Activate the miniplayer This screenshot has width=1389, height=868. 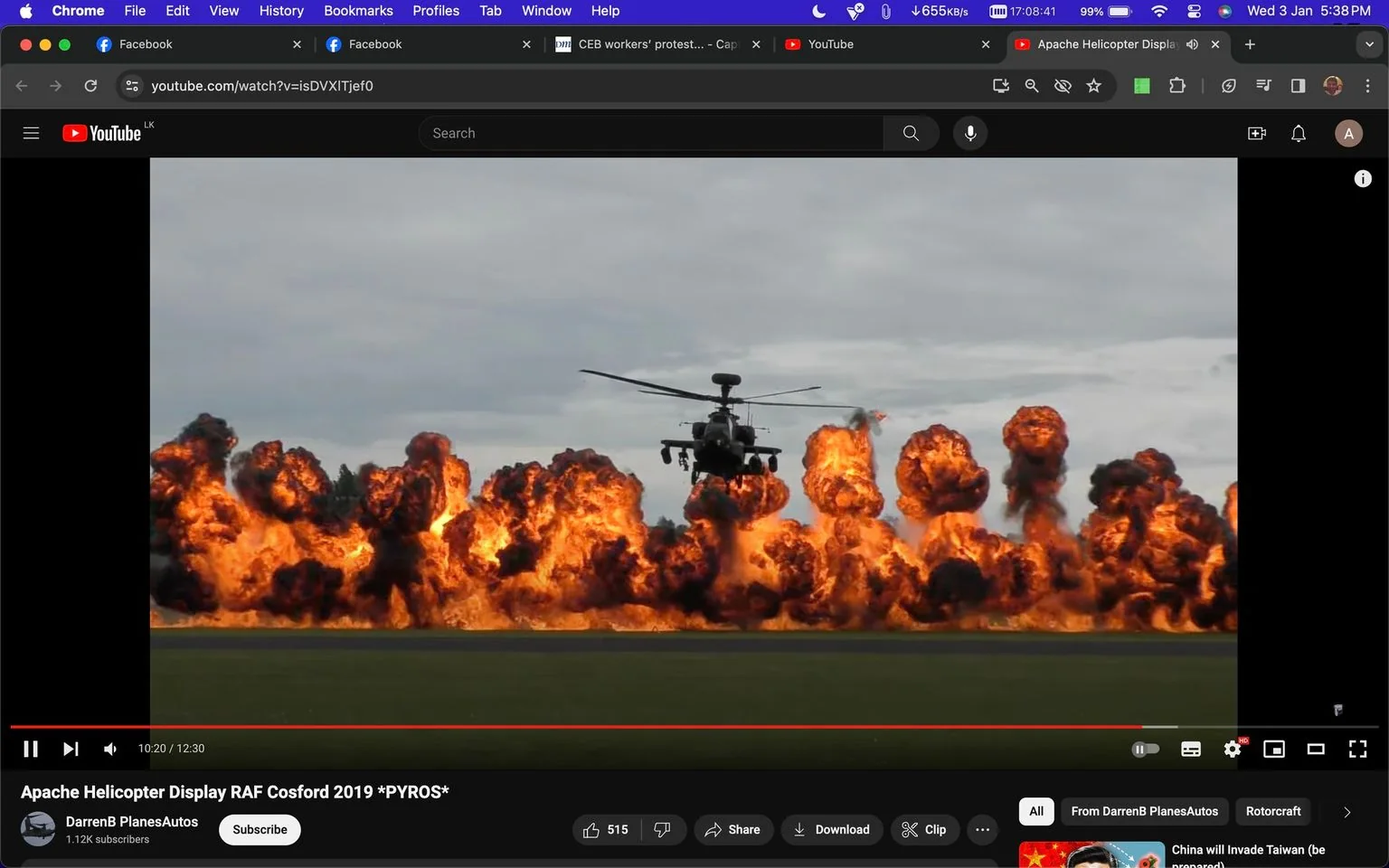(1274, 749)
